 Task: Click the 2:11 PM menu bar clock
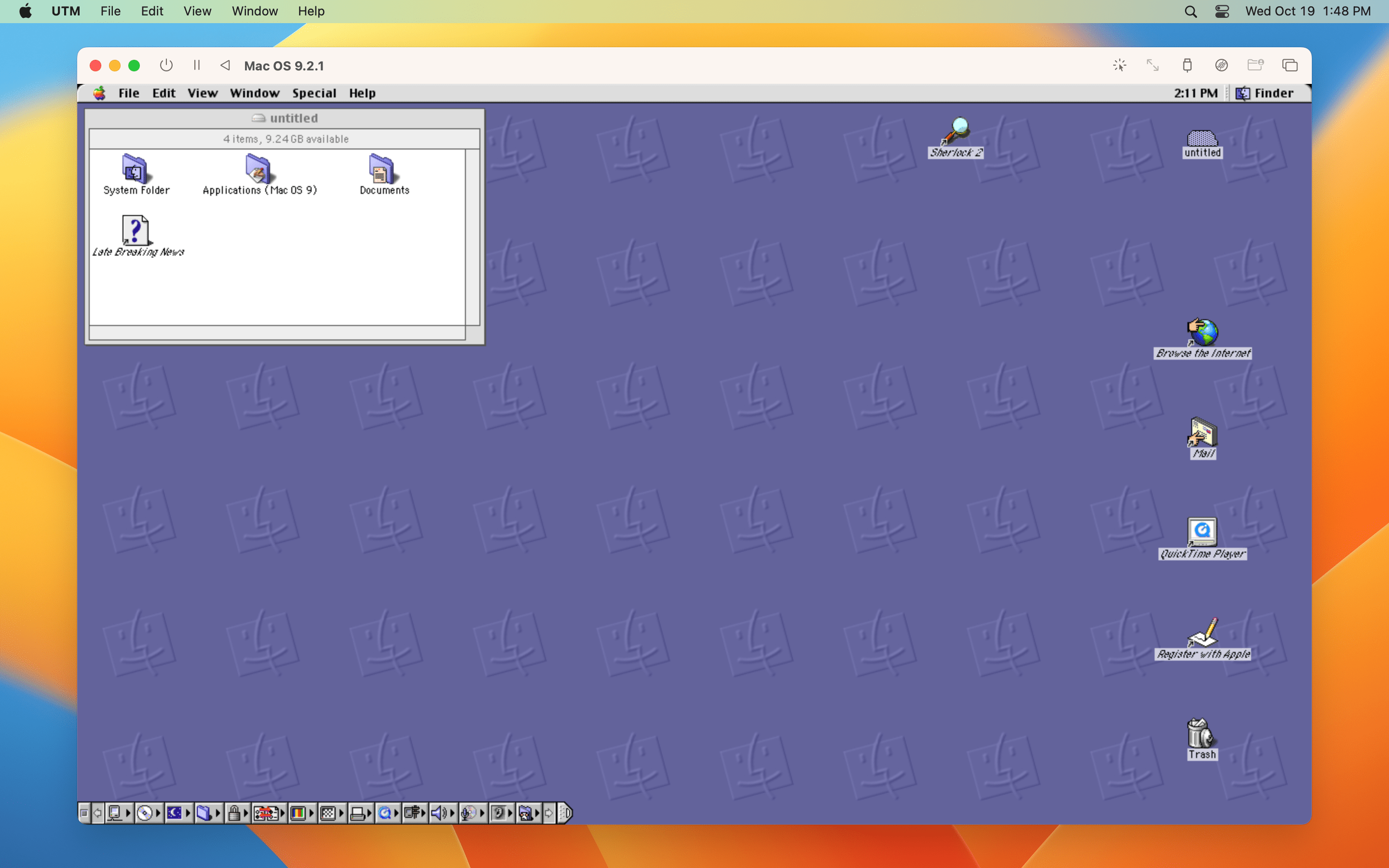[x=1196, y=93]
